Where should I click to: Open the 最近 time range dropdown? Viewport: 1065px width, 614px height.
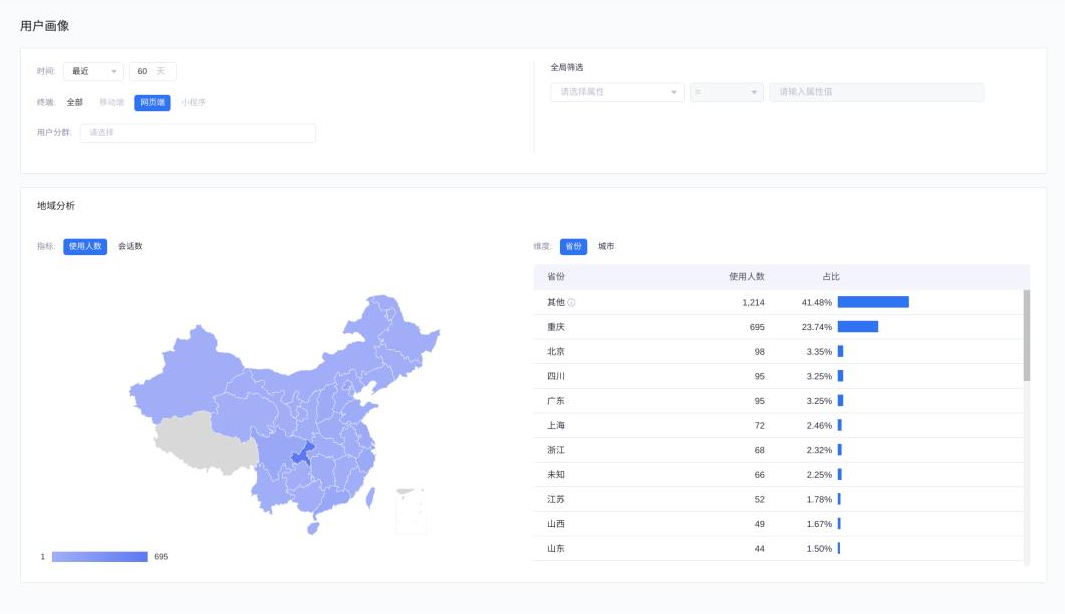click(93, 71)
